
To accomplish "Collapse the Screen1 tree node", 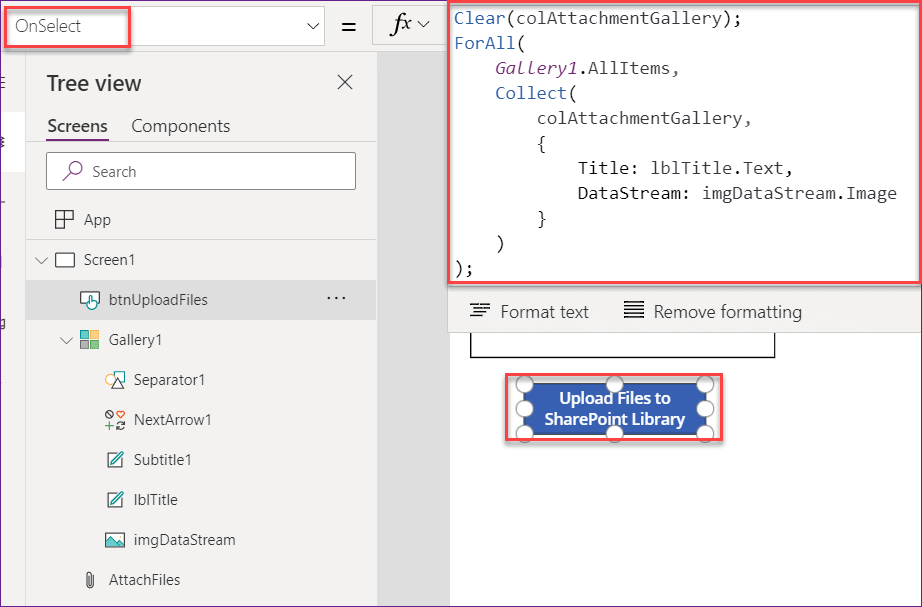I will tap(41, 259).
